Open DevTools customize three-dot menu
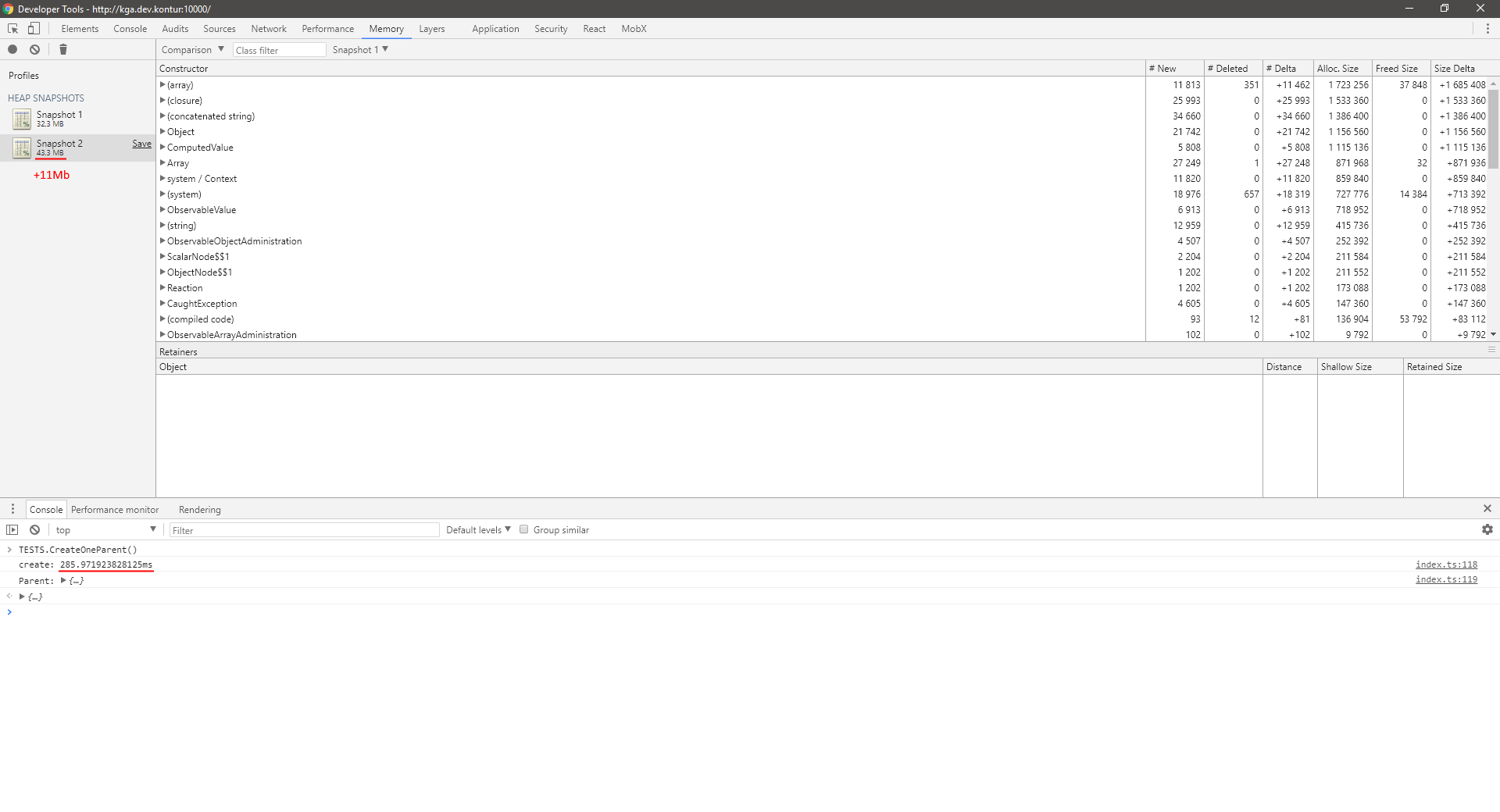Image resolution: width=1500 pixels, height=812 pixels. (x=1487, y=29)
